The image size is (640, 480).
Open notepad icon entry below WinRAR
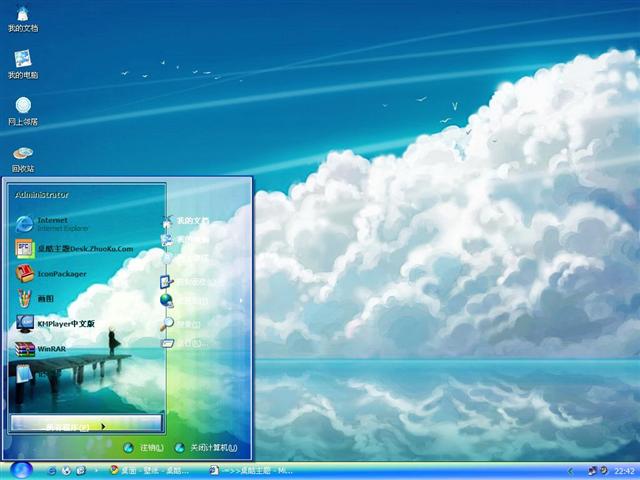pos(24,373)
